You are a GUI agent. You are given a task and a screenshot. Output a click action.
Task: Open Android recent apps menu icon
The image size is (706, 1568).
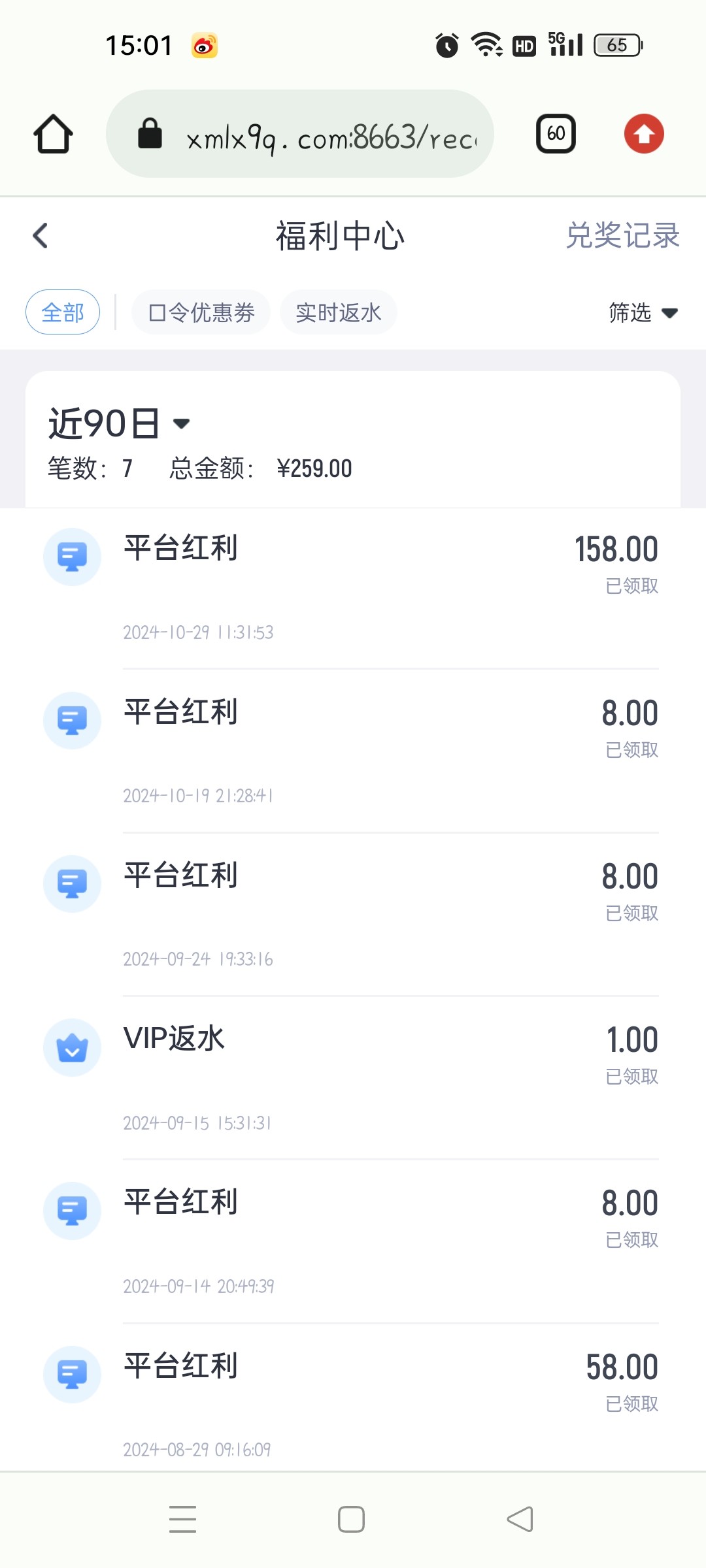point(182,1519)
